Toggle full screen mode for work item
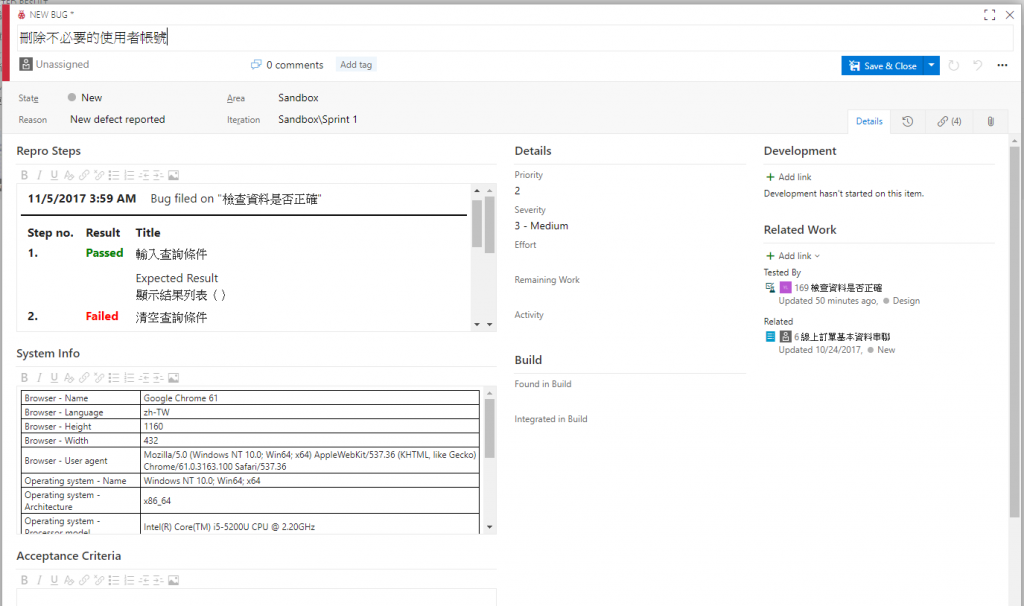The image size is (1024, 606). point(989,15)
